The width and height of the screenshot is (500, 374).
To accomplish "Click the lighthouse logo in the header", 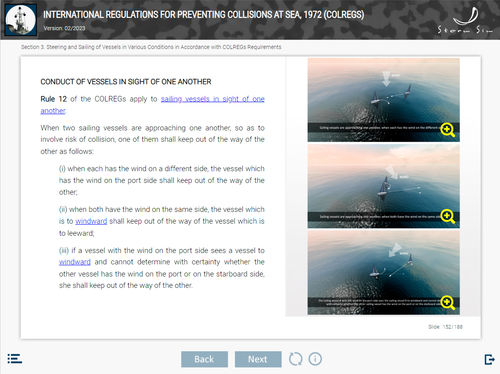I will [21, 19].
